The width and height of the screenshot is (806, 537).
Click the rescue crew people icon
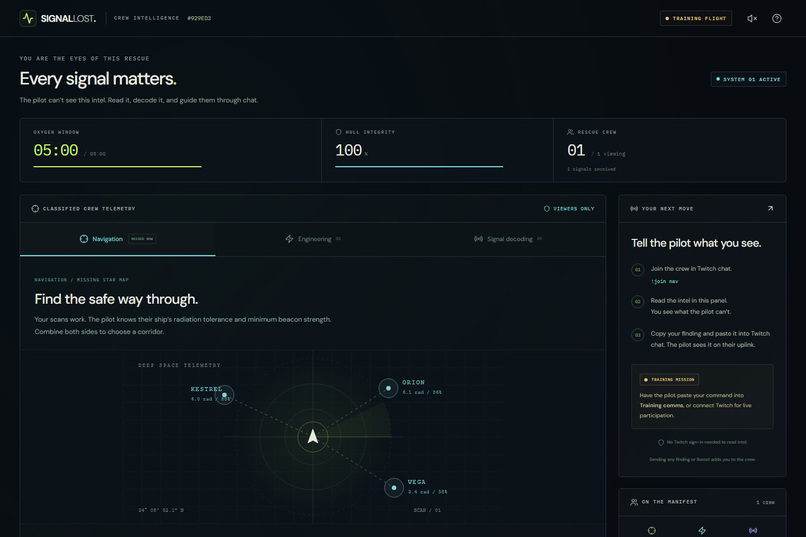(570, 132)
